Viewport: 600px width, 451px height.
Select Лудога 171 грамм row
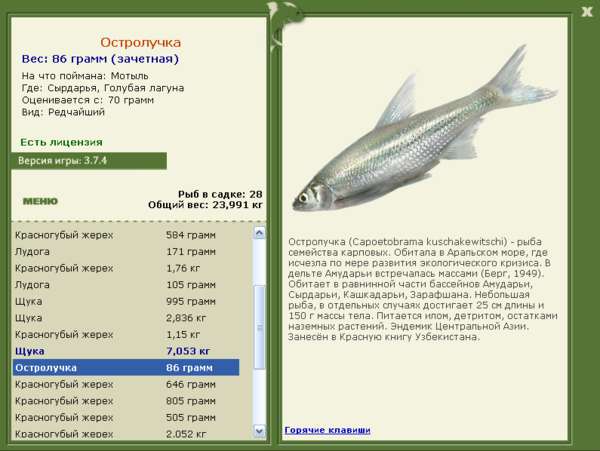click(x=126, y=252)
